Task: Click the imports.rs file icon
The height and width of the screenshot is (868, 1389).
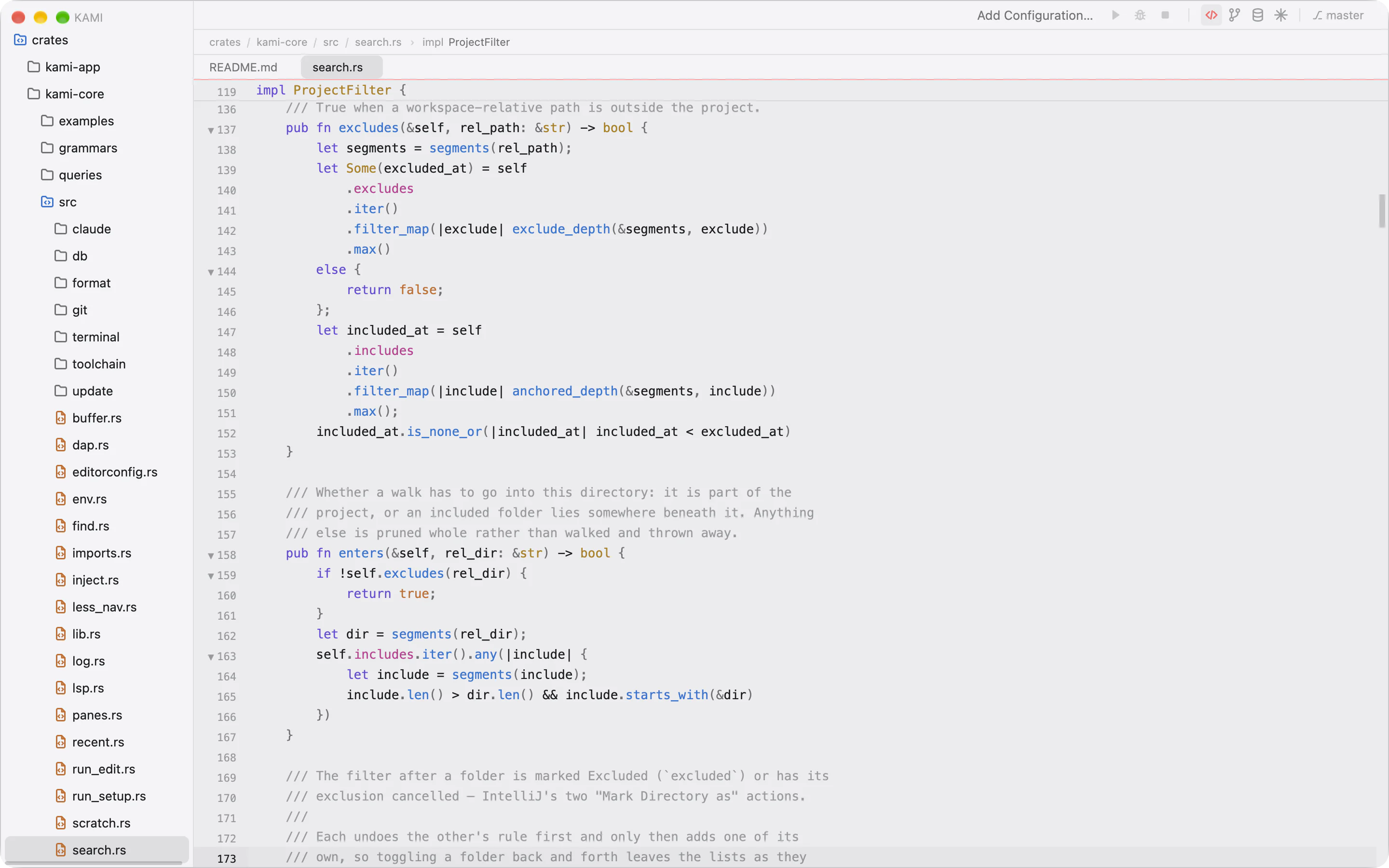Action: [x=60, y=553]
